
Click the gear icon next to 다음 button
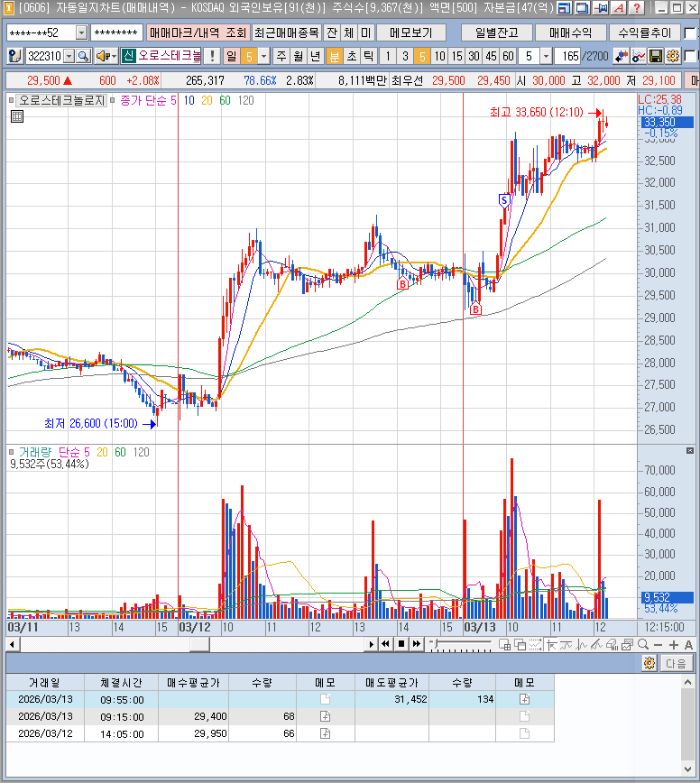pyautogui.click(x=649, y=663)
